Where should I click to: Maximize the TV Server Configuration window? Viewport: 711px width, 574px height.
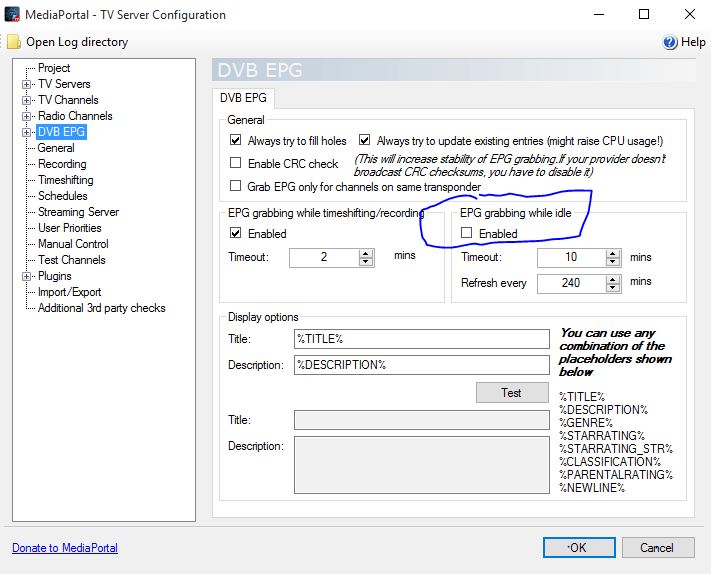pyautogui.click(x=644, y=14)
